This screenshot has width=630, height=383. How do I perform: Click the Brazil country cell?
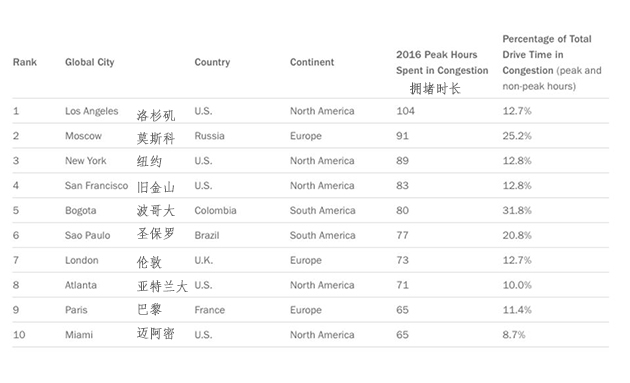207,236
